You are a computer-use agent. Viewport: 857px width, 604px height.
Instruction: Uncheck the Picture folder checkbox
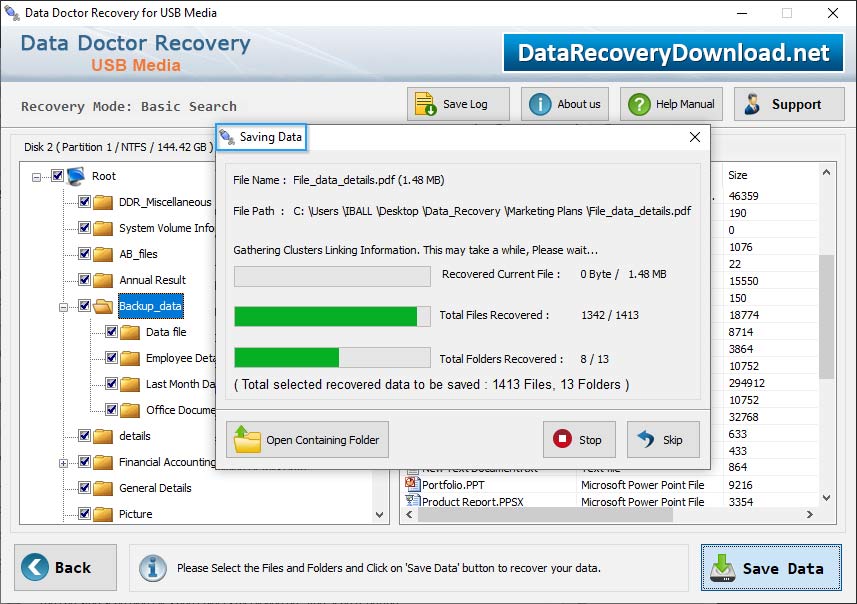point(84,513)
